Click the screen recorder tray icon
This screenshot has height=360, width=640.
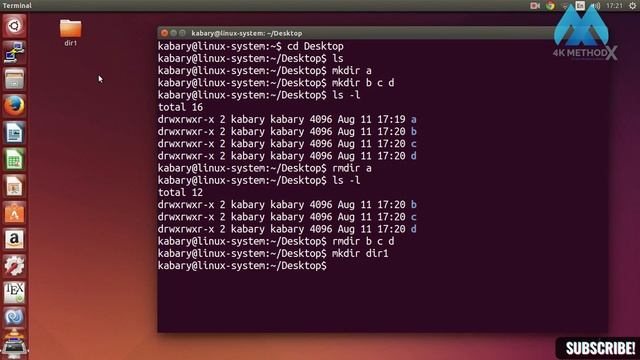coord(534,6)
